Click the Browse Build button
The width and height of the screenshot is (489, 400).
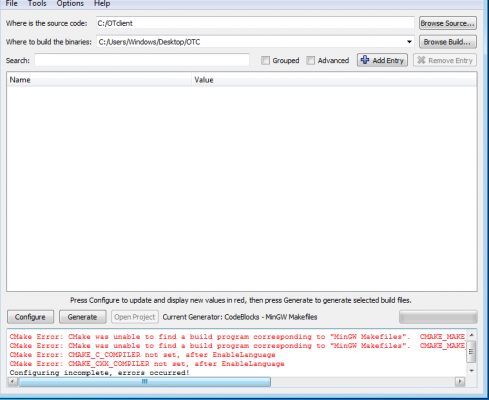point(448,42)
